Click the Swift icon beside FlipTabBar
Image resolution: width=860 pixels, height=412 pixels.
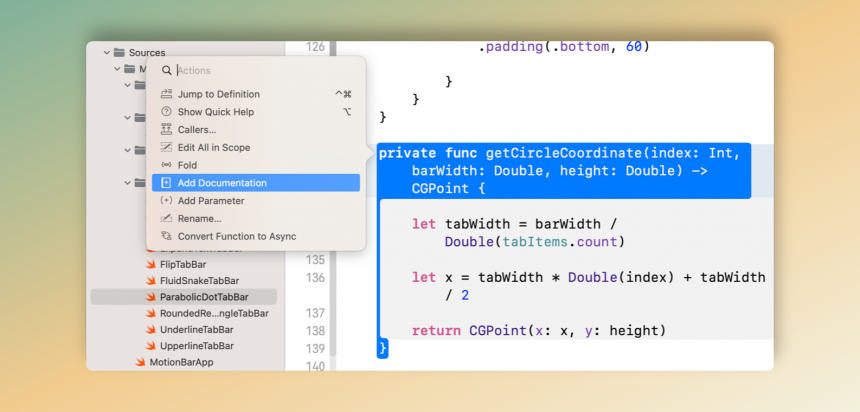click(152, 265)
